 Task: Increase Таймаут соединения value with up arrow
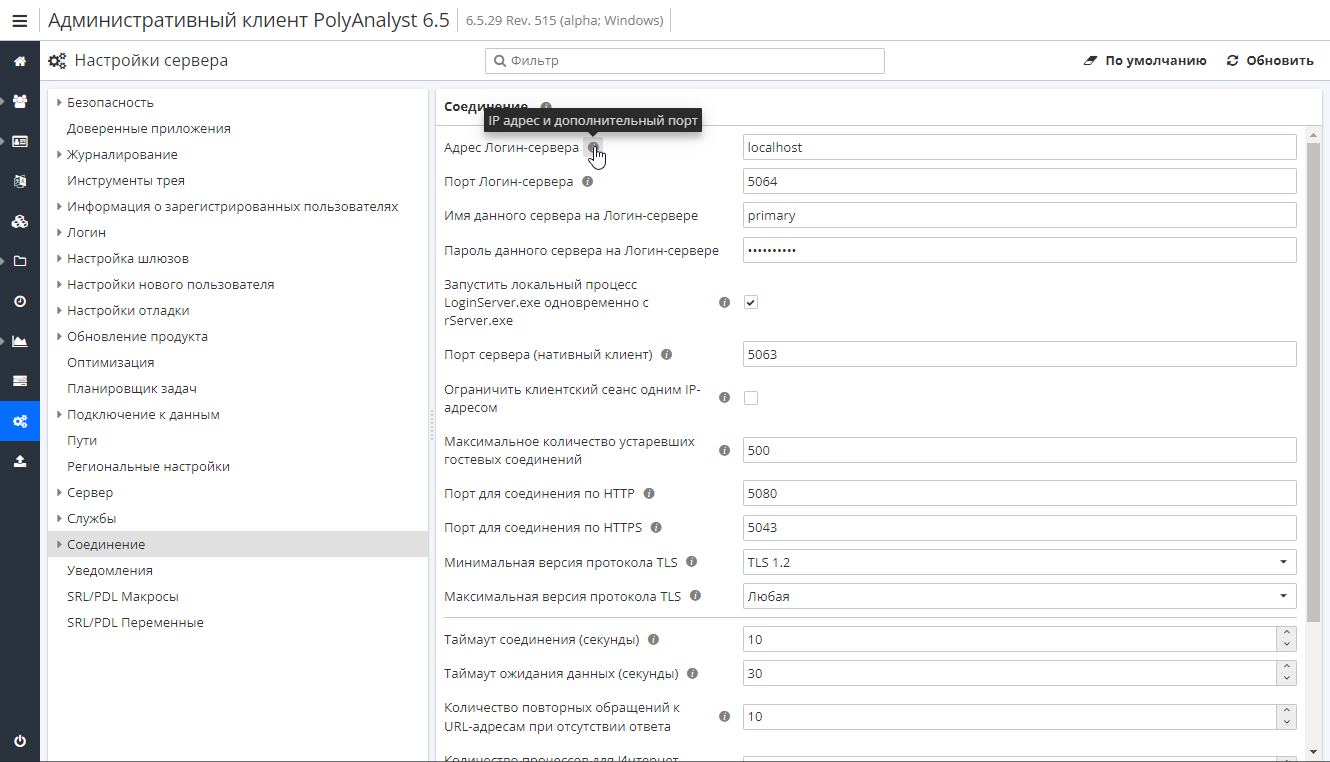(x=1287, y=633)
